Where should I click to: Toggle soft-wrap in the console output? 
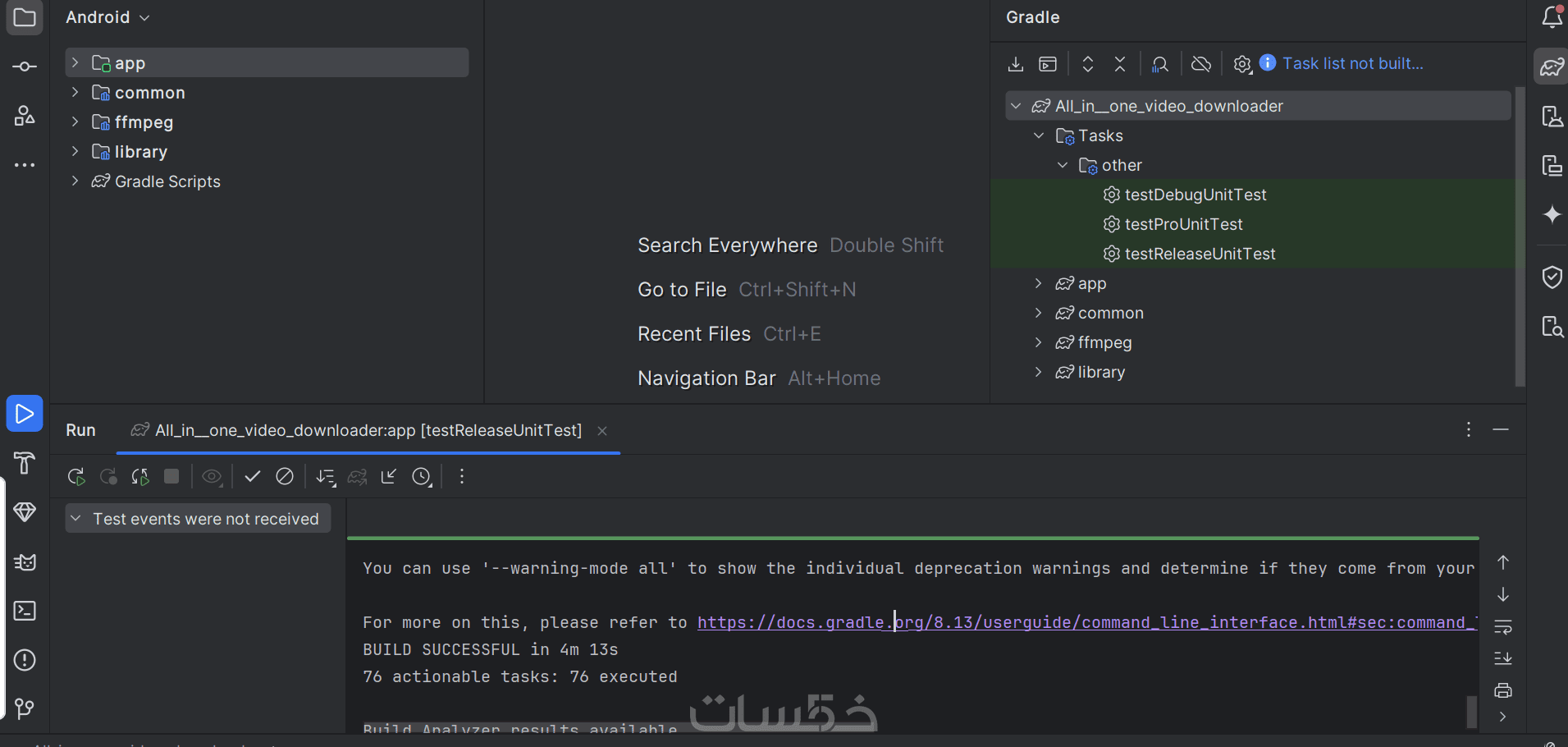[x=1502, y=627]
